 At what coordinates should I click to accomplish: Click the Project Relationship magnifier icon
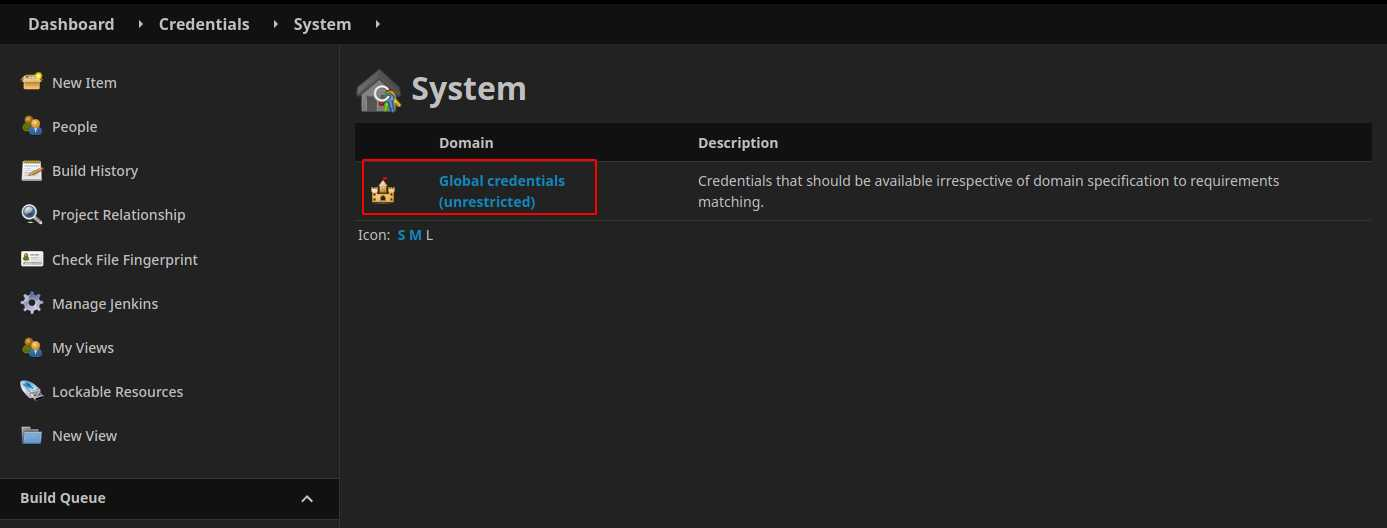pyautogui.click(x=32, y=214)
